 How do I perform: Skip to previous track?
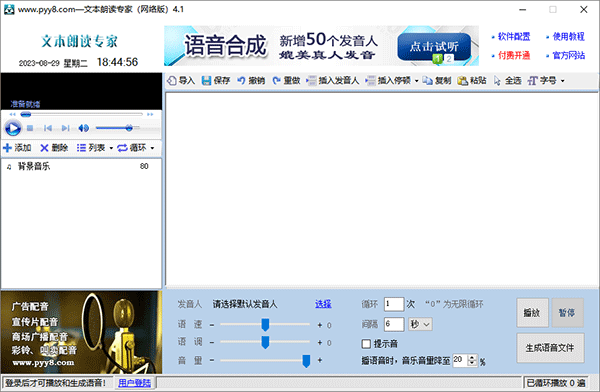point(48,128)
